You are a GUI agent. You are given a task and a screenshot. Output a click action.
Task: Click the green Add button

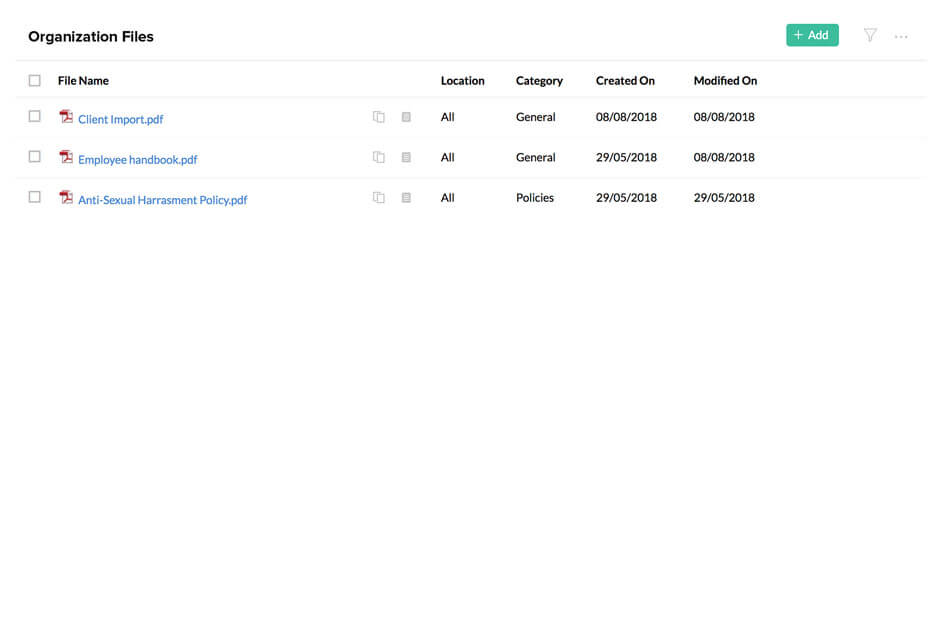tap(812, 35)
